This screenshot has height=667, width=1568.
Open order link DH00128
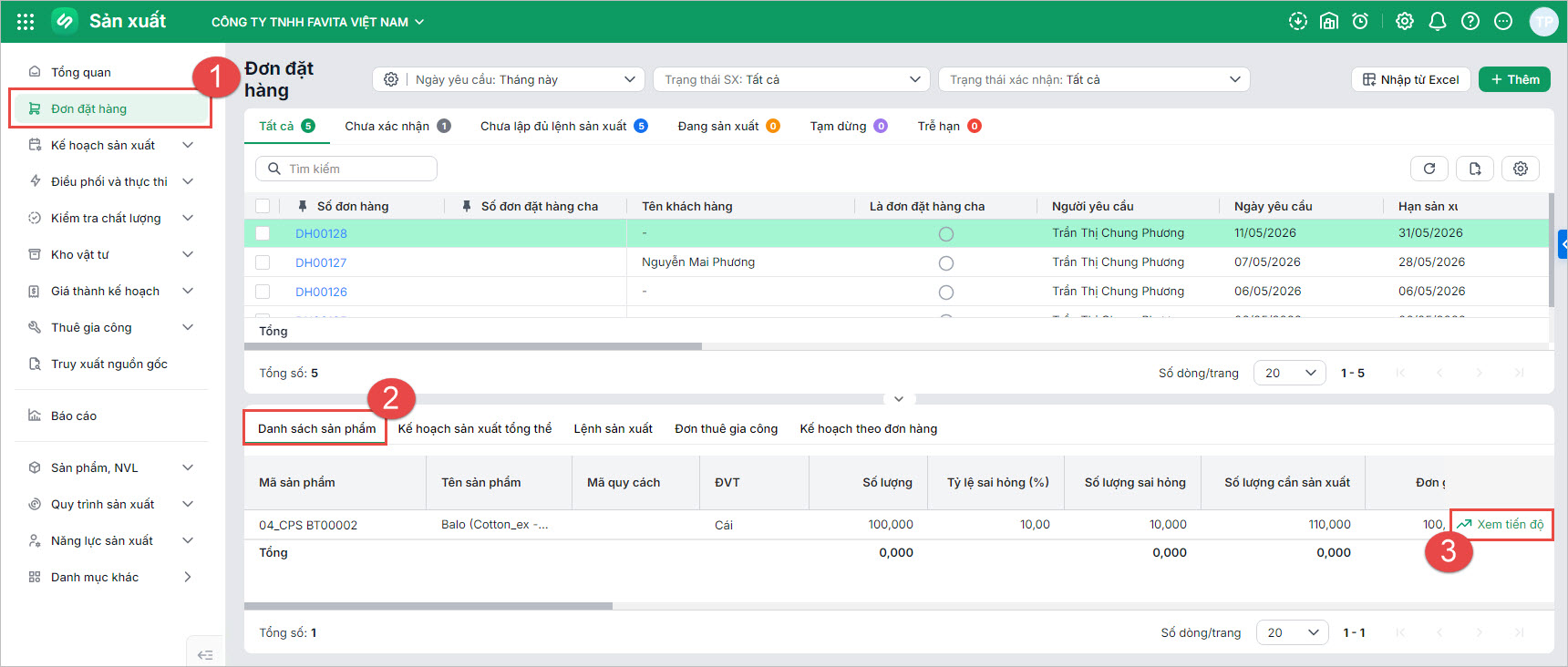(321, 233)
